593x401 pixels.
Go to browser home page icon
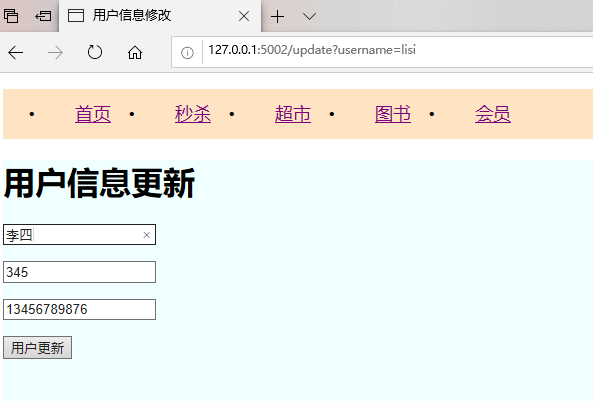pyautogui.click(x=135, y=52)
